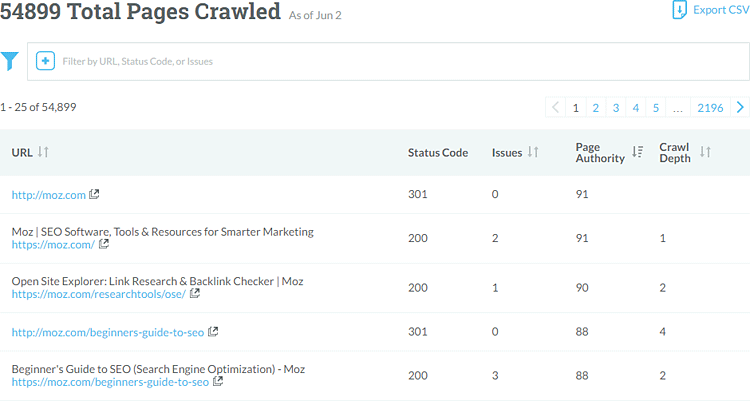Jump to last page 2196
The image size is (750, 401).
pos(710,107)
